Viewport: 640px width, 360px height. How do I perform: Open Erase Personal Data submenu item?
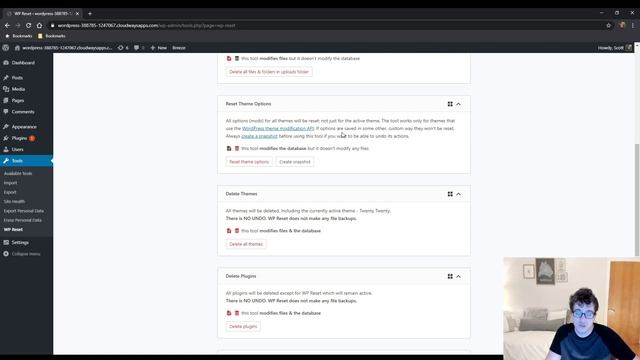23,220
